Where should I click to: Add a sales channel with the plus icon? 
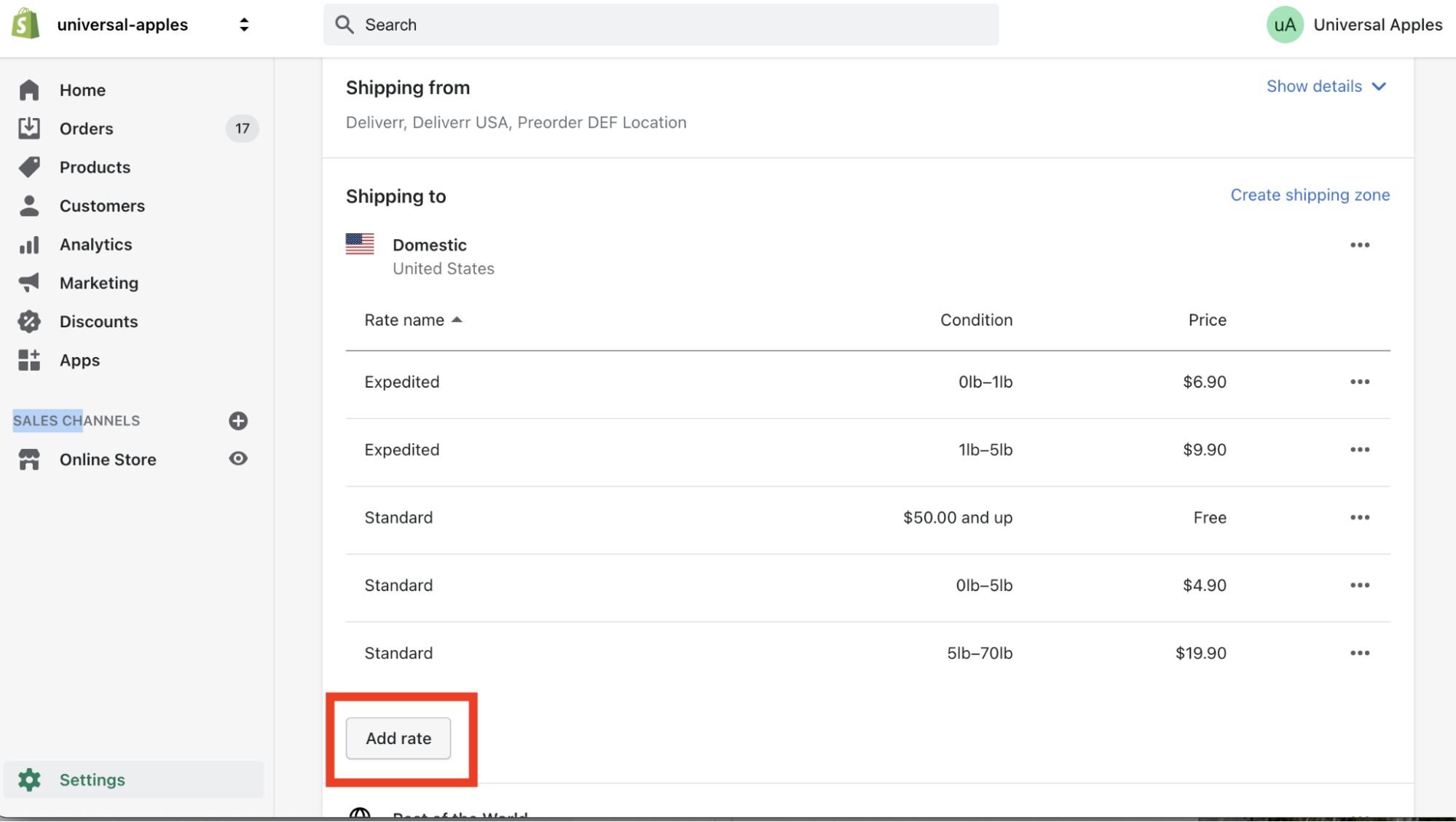[238, 420]
